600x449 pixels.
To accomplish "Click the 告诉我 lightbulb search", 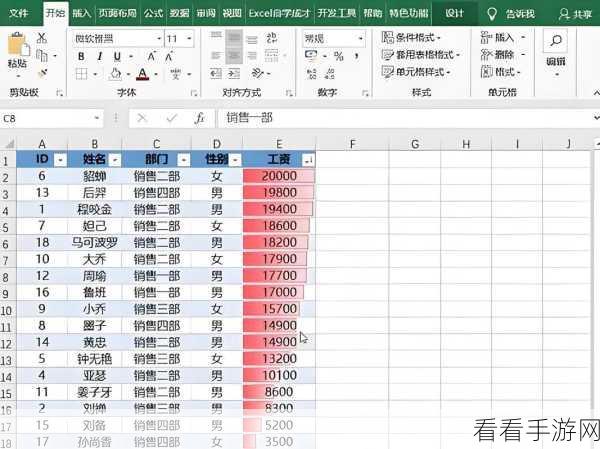I will (510, 15).
